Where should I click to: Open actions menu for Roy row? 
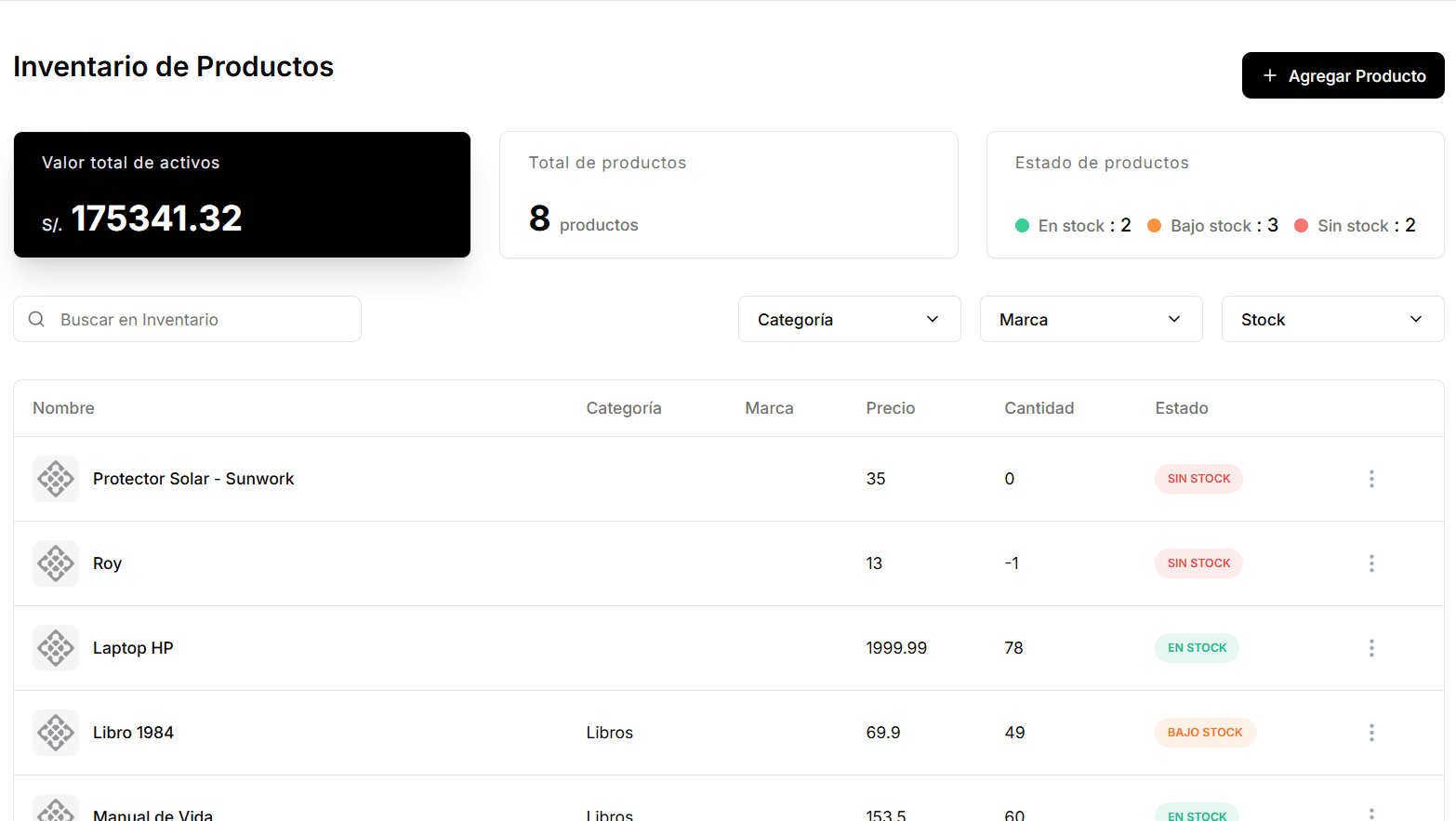point(1371,563)
